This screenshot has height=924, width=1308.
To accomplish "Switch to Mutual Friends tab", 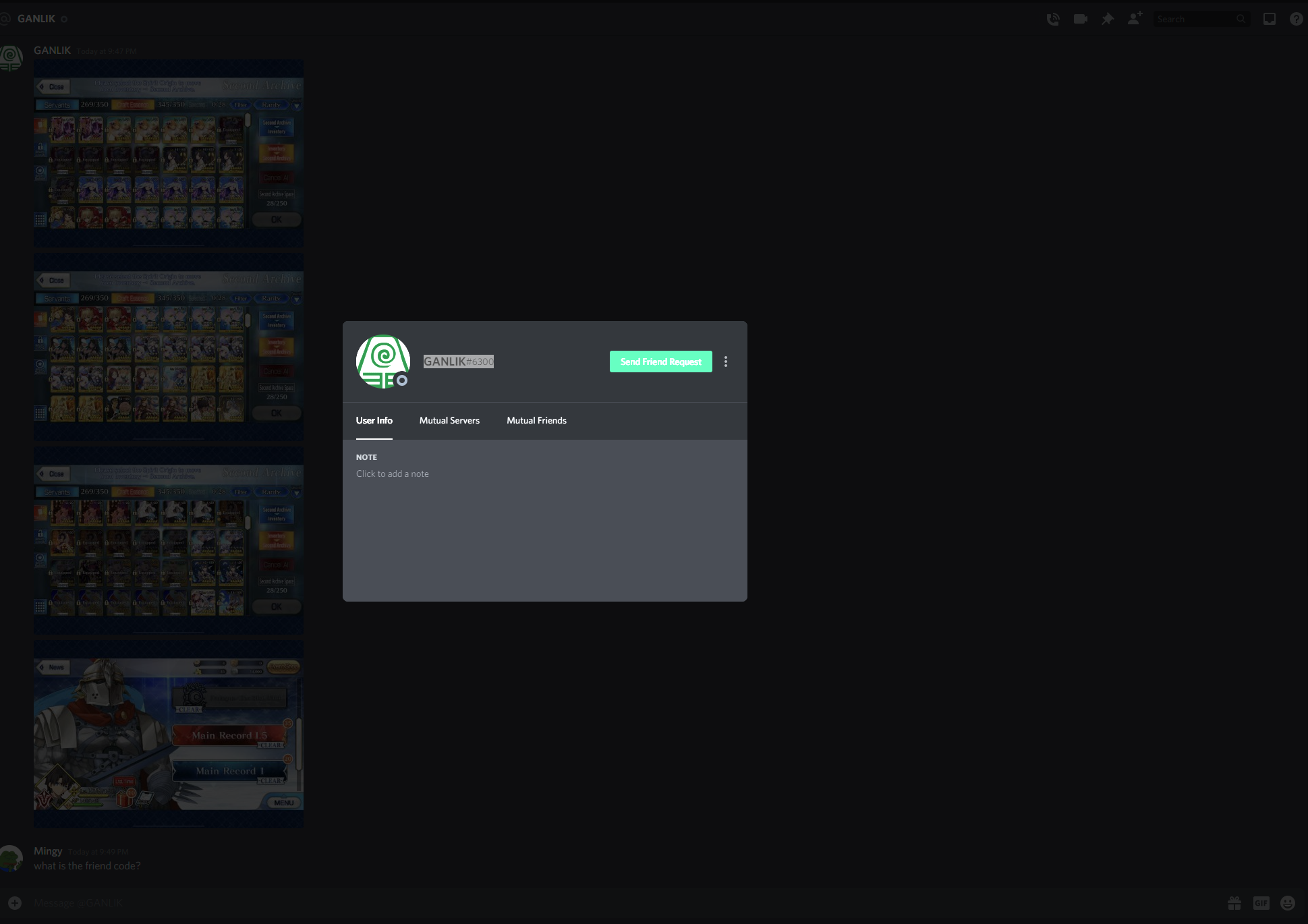I will (x=536, y=420).
